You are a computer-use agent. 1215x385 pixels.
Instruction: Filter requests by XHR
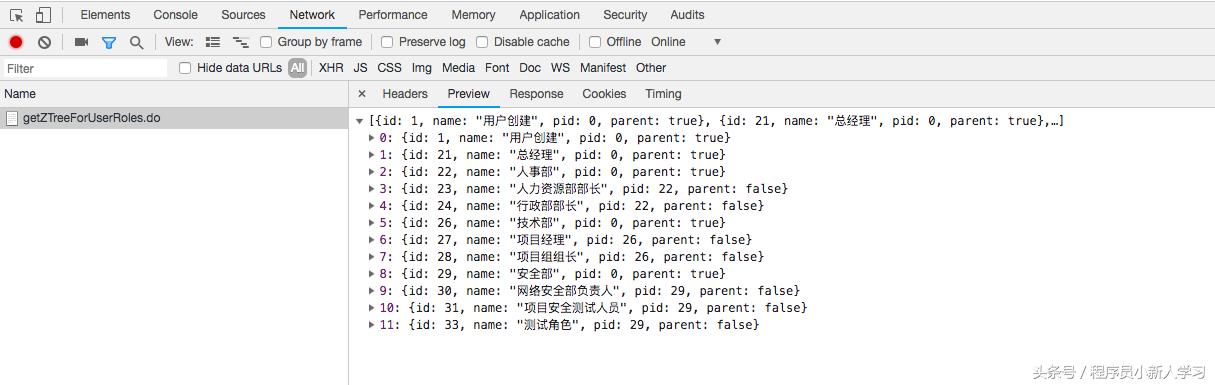[331, 68]
